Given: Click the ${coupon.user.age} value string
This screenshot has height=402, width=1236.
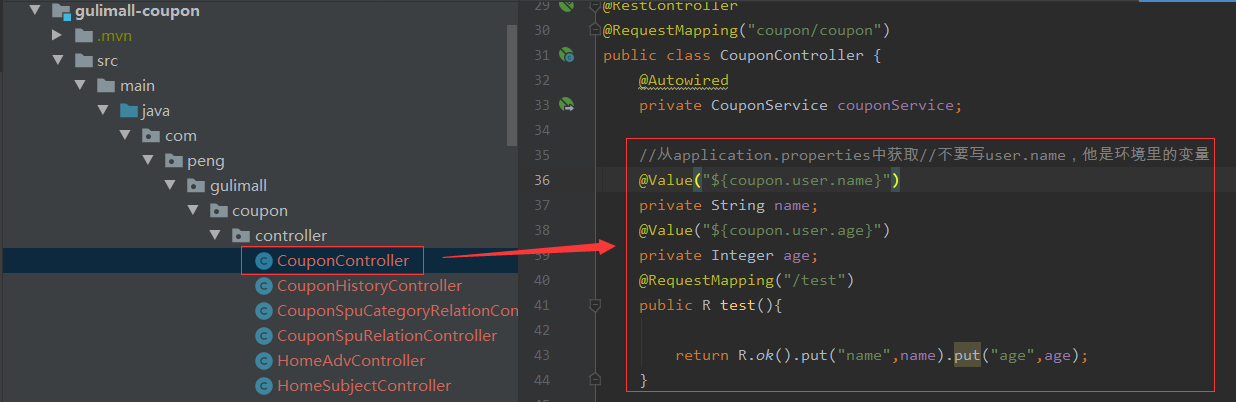Looking at the screenshot, I should coord(793,230).
